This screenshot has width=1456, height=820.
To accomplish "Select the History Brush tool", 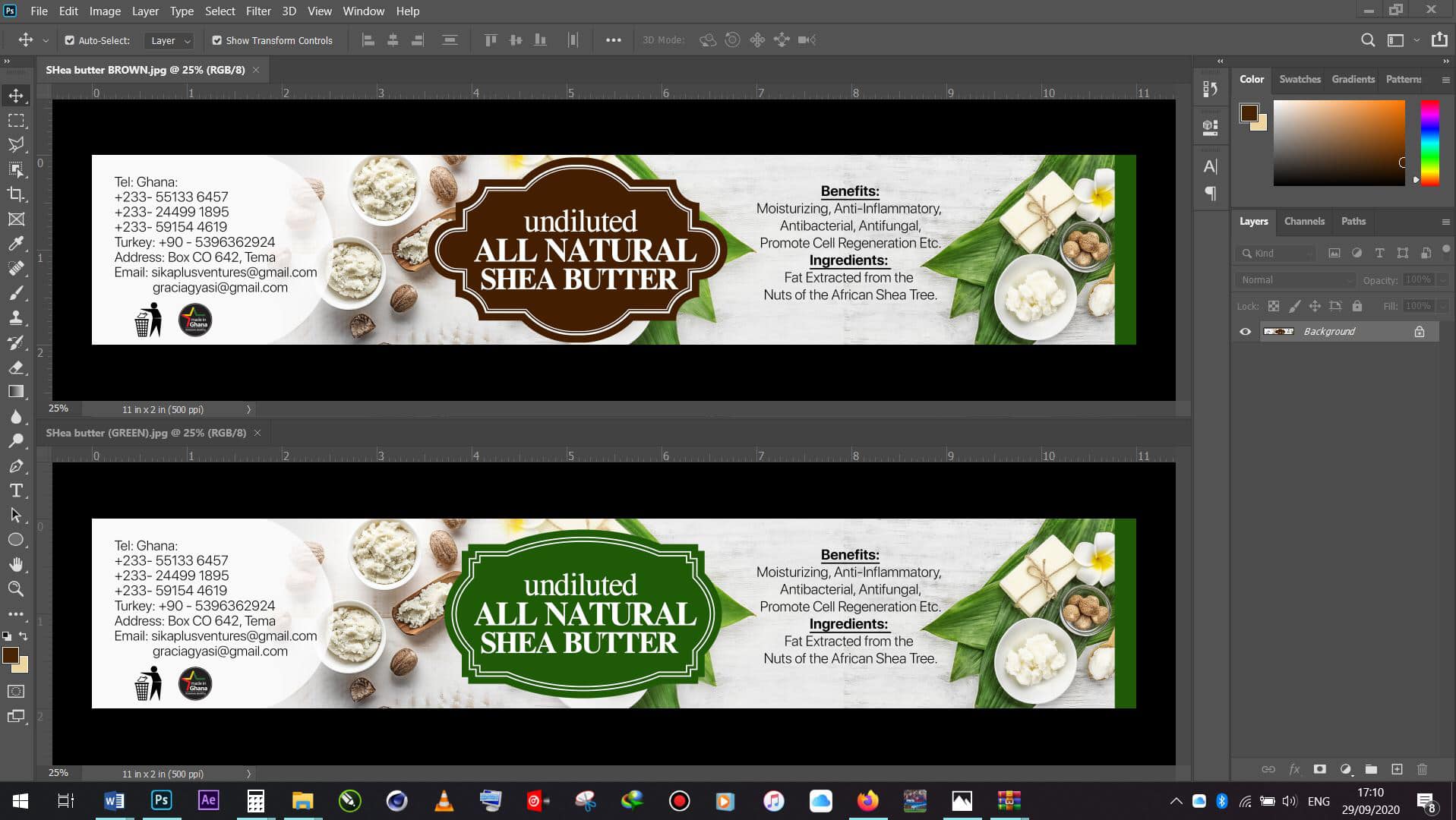I will [16, 342].
